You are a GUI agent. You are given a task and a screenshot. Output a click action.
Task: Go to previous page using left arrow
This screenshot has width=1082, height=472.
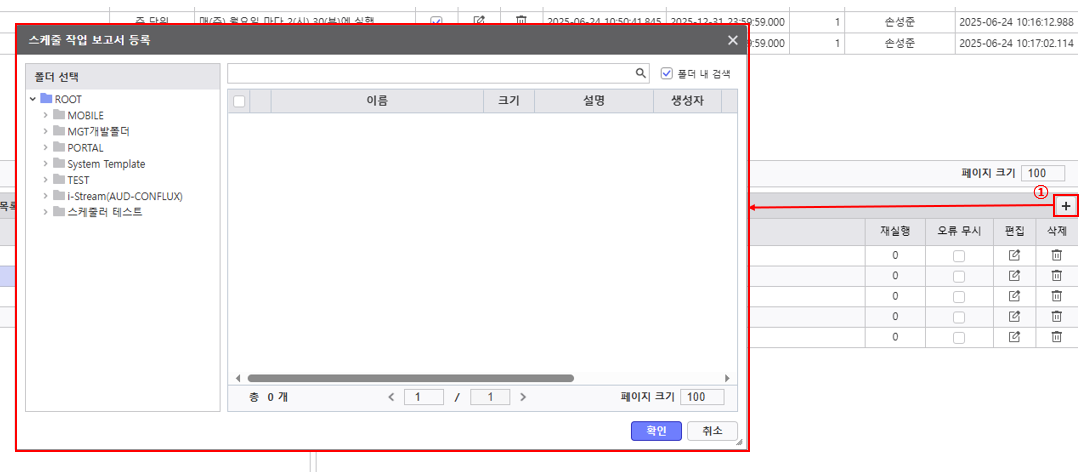pyautogui.click(x=392, y=397)
